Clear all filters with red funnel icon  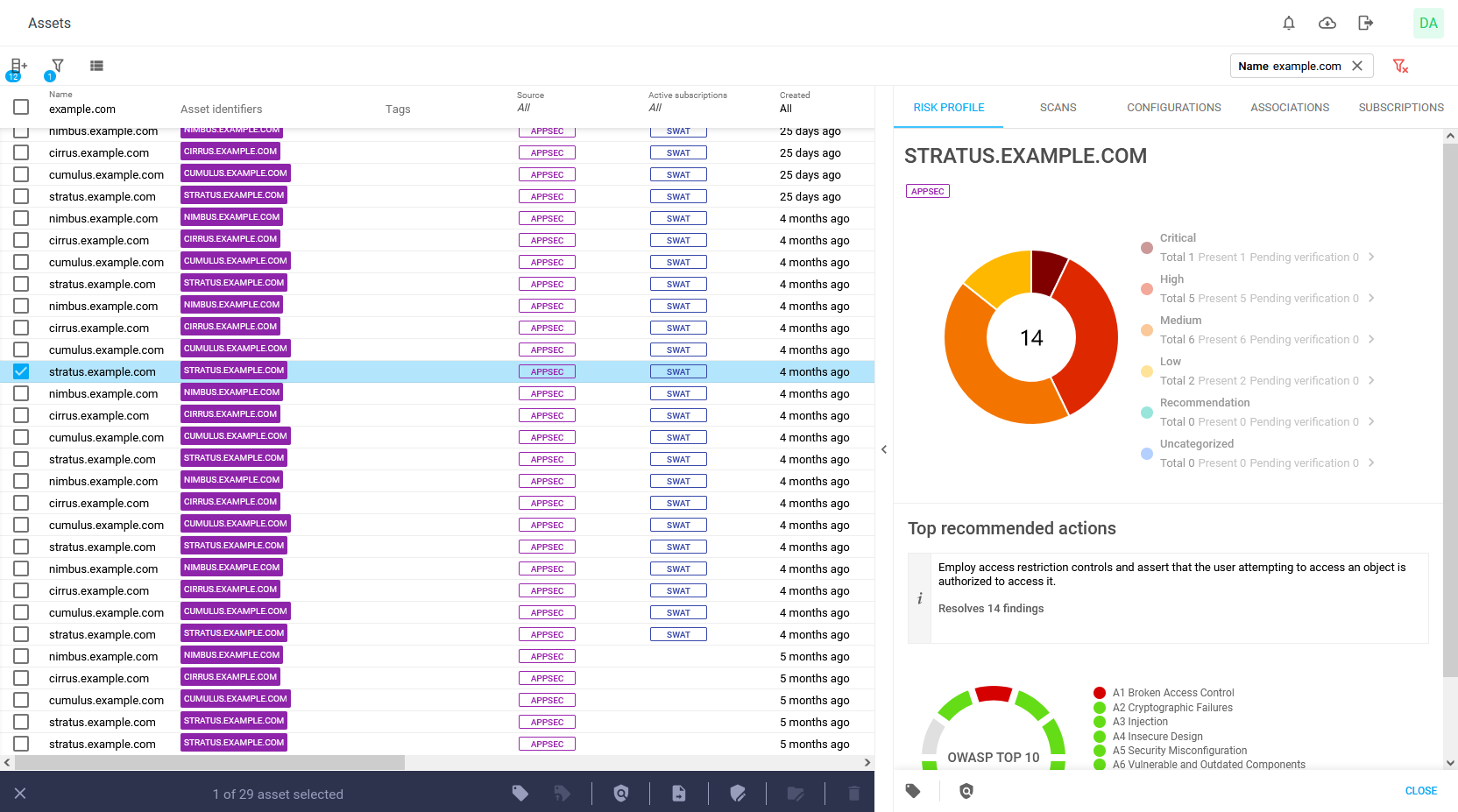pyautogui.click(x=1400, y=66)
